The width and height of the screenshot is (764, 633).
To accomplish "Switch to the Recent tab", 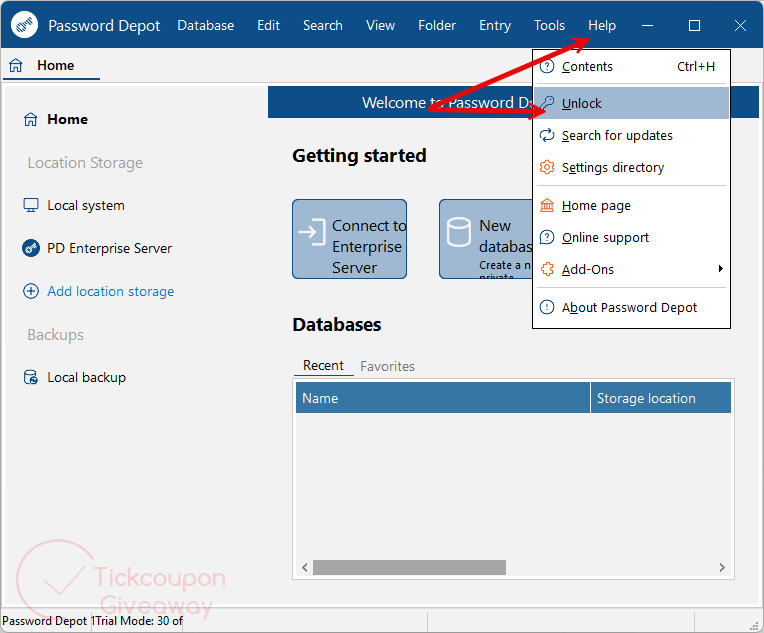I will coord(323,365).
